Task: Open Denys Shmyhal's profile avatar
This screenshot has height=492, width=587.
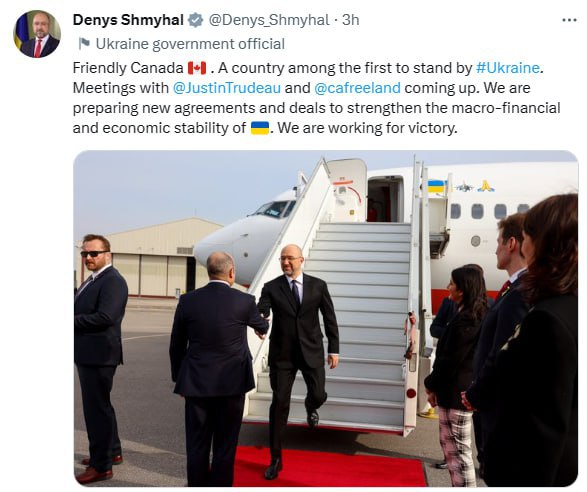Action: pyautogui.click(x=37, y=34)
